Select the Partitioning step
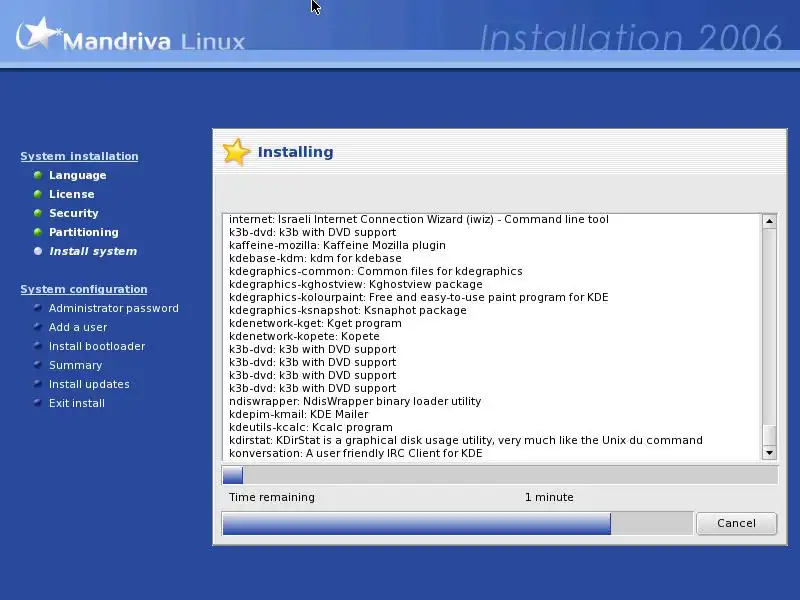 [84, 232]
